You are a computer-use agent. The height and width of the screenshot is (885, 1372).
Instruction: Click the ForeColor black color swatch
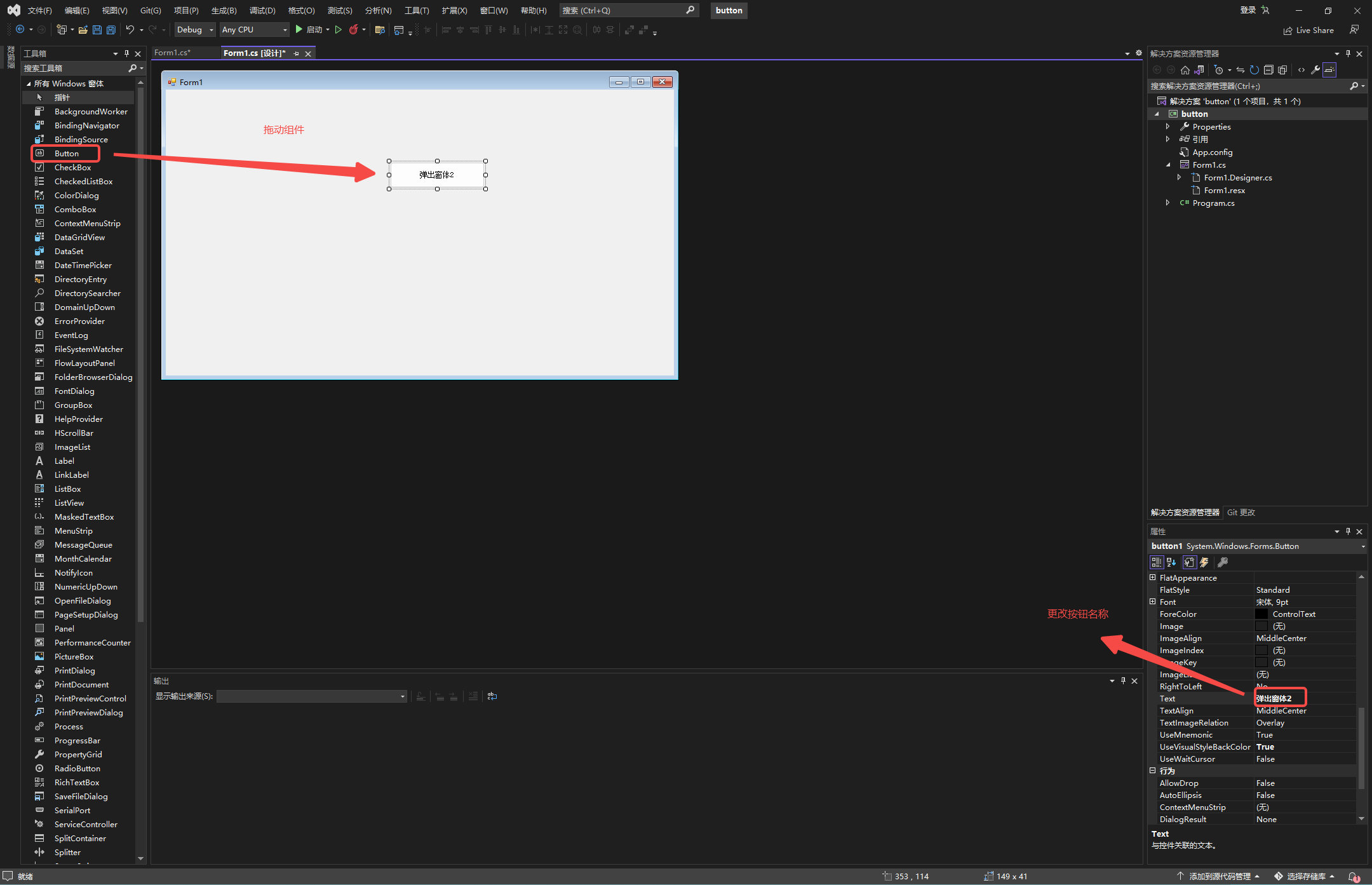click(x=1261, y=614)
